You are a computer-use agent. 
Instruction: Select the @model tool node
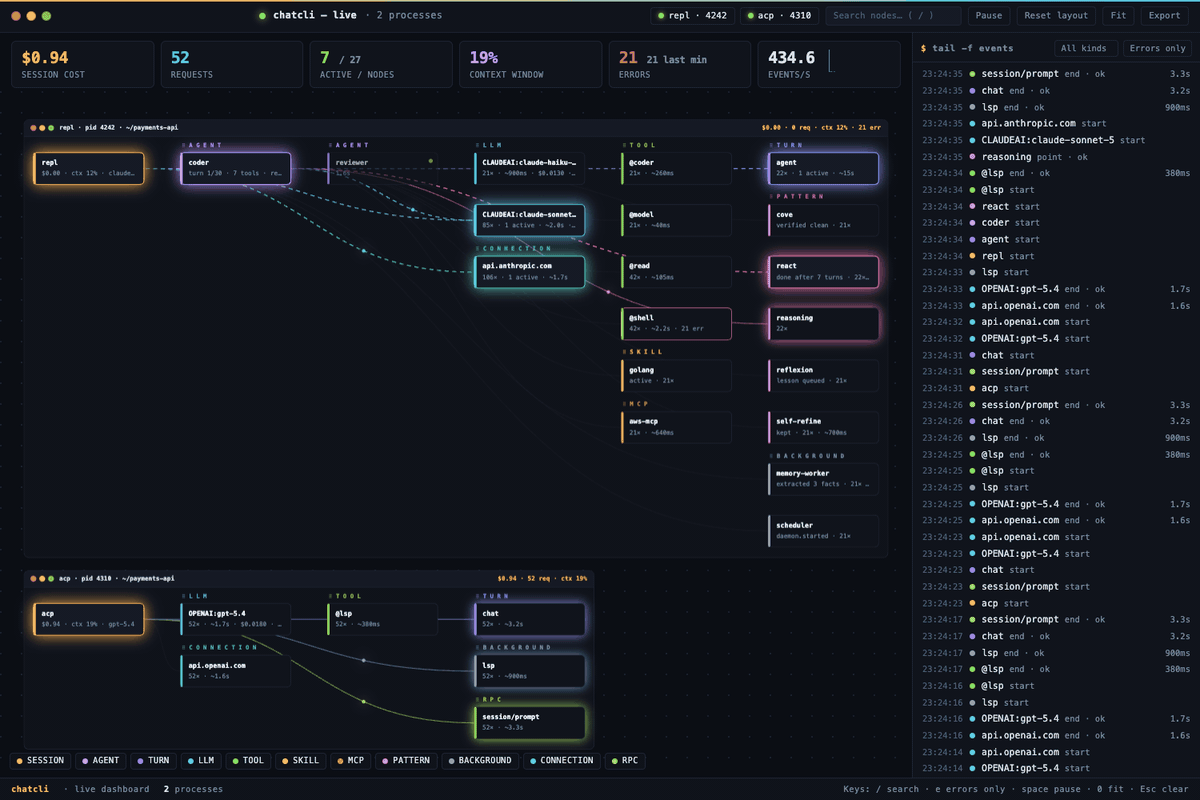coord(676,220)
